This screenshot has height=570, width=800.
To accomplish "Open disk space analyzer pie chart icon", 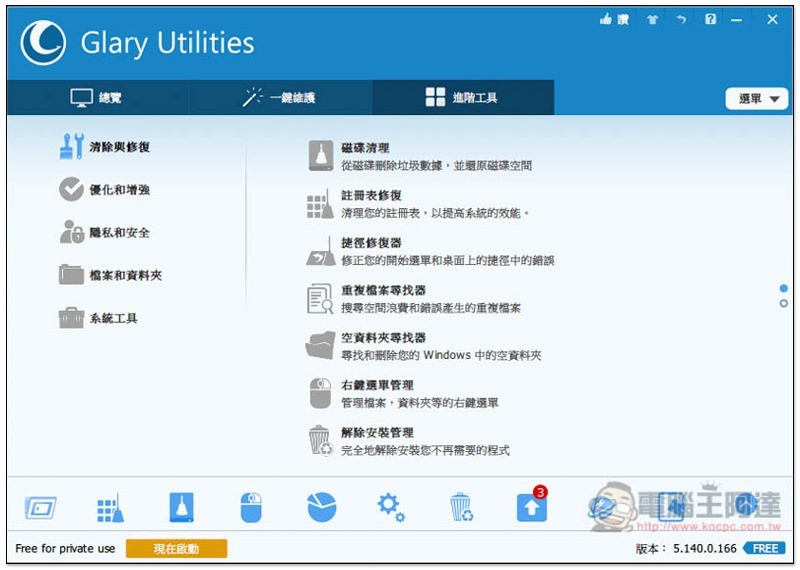I will (x=322, y=507).
